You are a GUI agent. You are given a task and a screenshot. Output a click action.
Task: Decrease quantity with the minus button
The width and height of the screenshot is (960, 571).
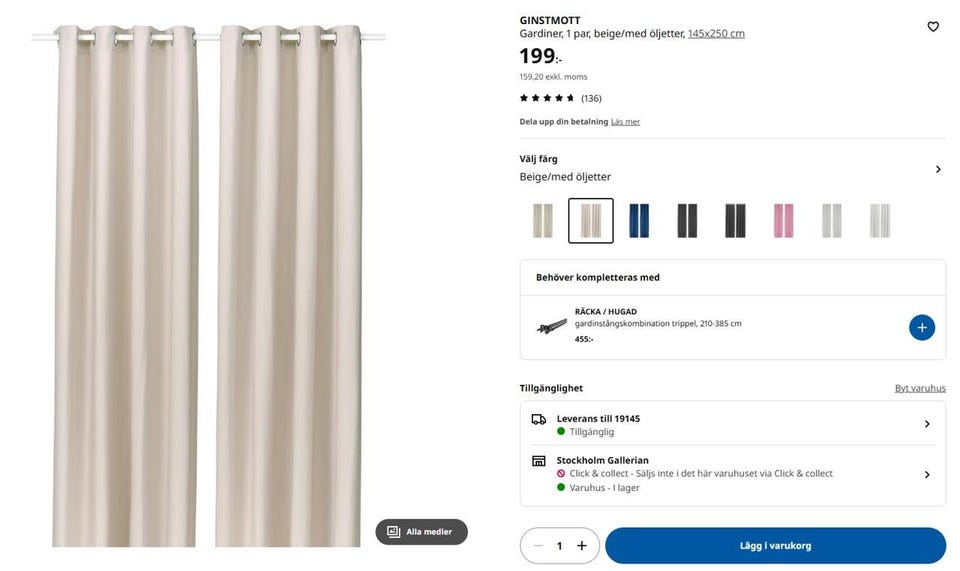[538, 546]
